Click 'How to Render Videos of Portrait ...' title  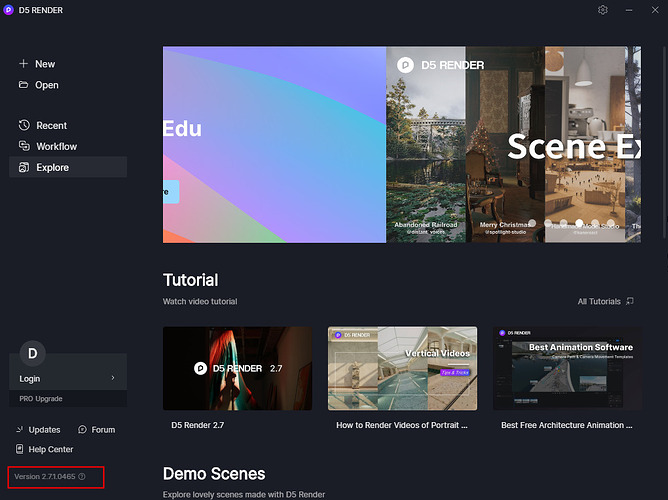pyautogui.click(x=402, y=425)
